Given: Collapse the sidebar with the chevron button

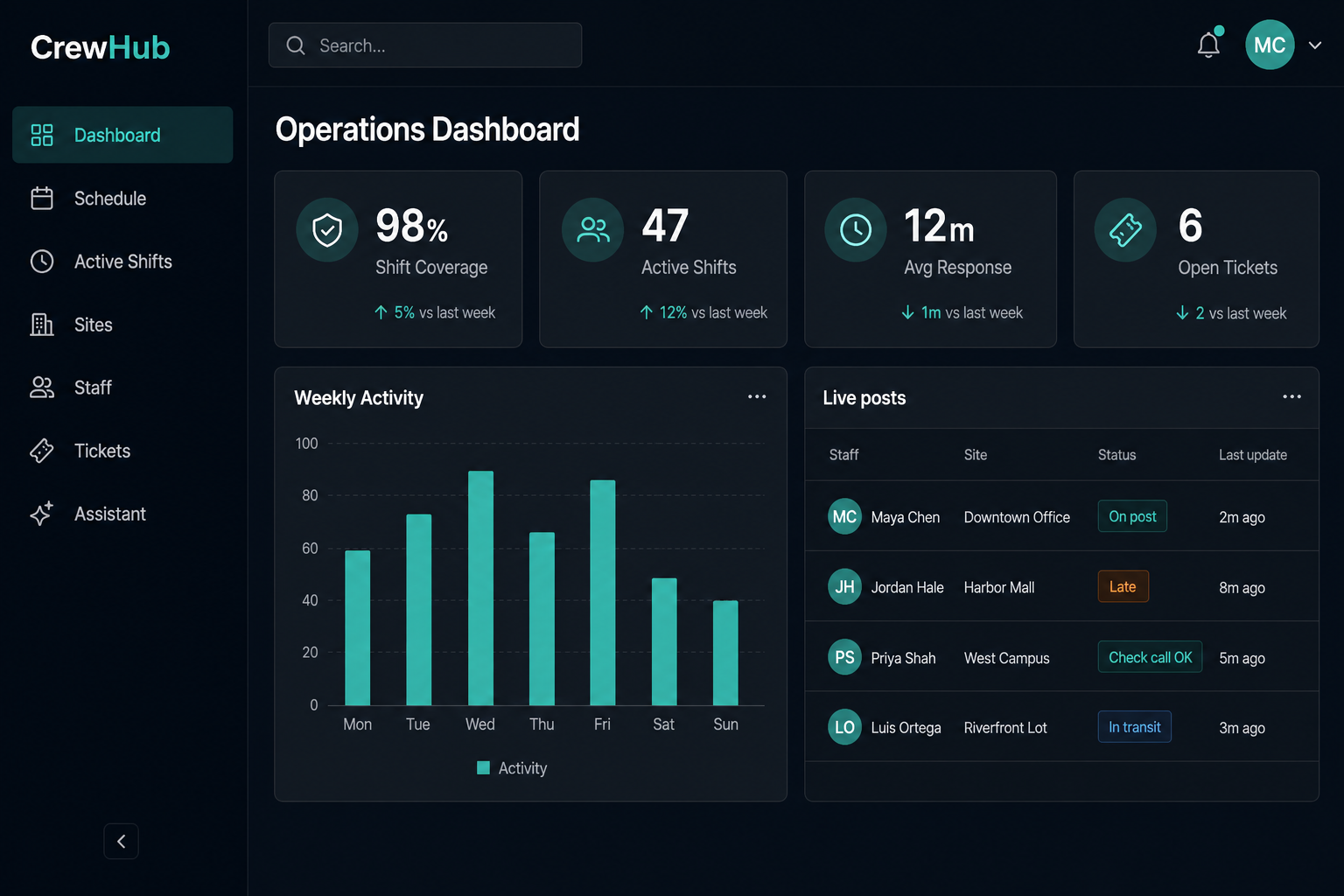Looking at the screenshot, I should pyautogui.click(x=121, y=841).
